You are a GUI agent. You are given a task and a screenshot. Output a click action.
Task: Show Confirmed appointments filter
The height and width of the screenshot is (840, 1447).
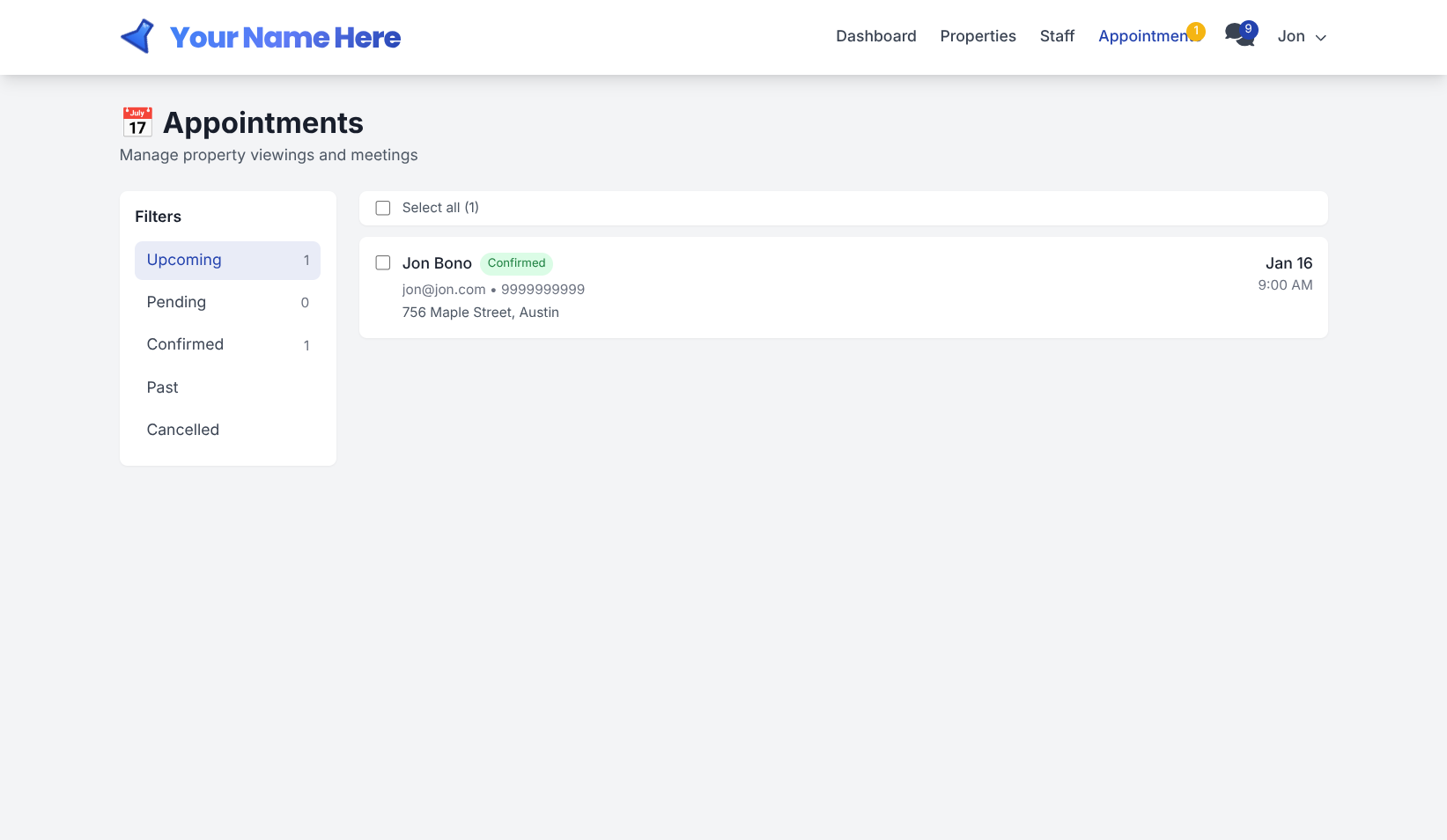(x=227, y=345)
